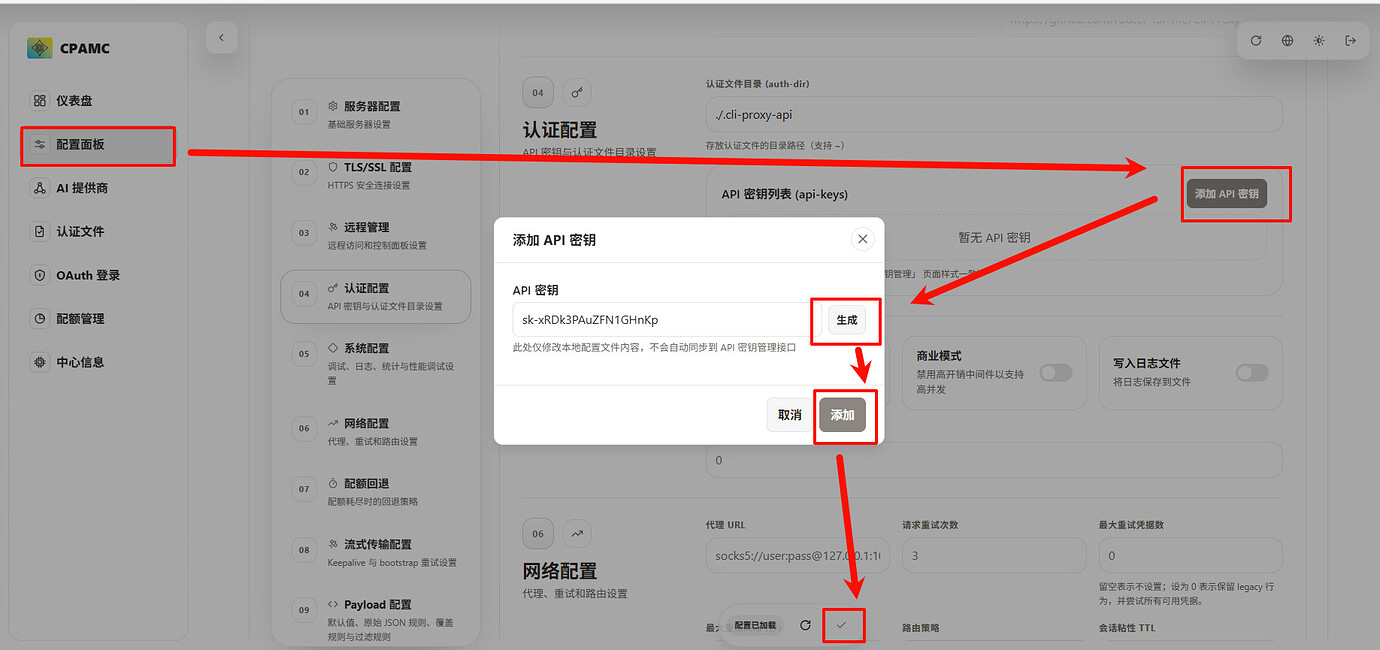The image size is (1380, 650).
Task: Click 生成 to generate a key
Action: coord(846,320)
